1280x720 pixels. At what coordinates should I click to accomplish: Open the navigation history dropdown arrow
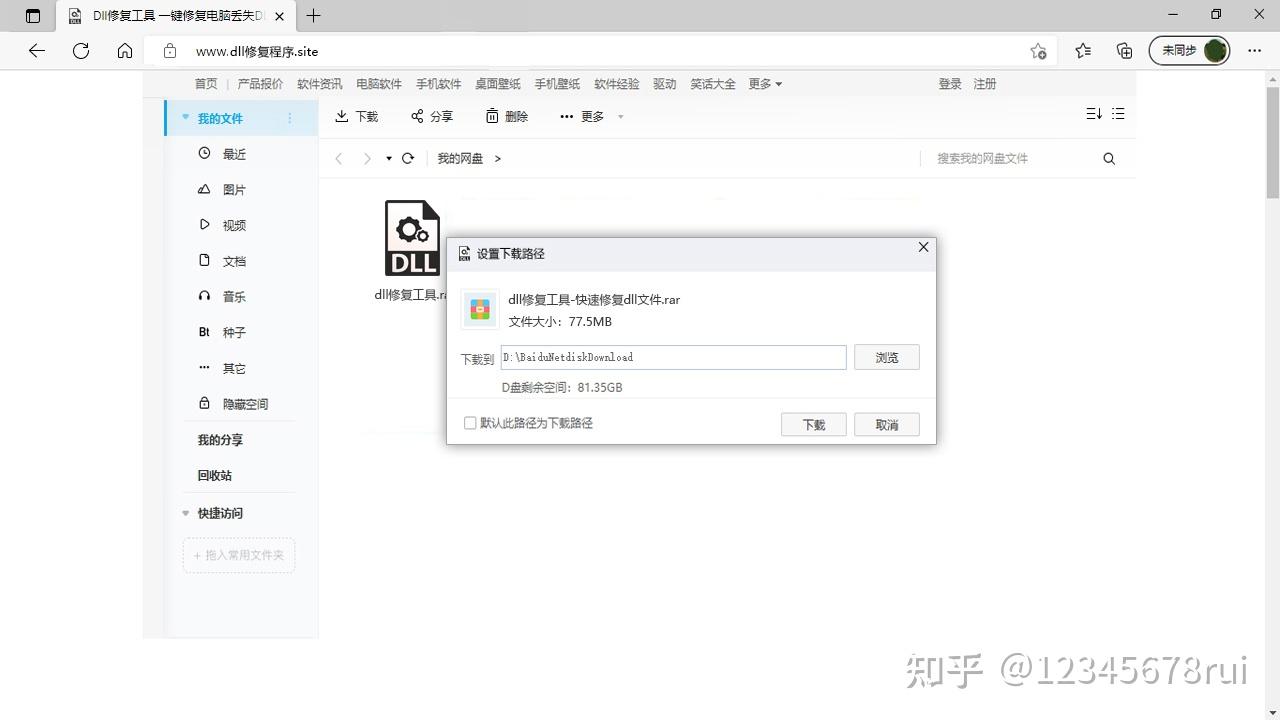click(x=389, y=158)
